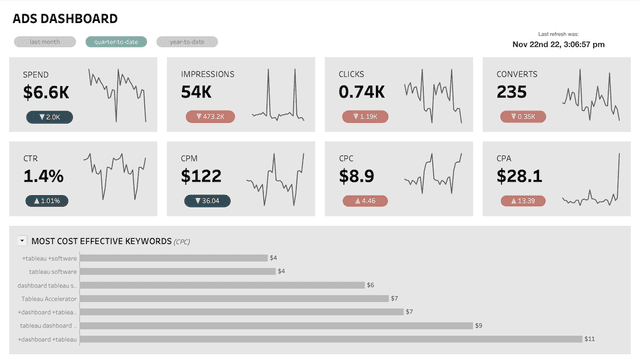
Task: Click the CONVERTS change badge 0.35K
Action: pyautogui.click(x=523, y=117)
